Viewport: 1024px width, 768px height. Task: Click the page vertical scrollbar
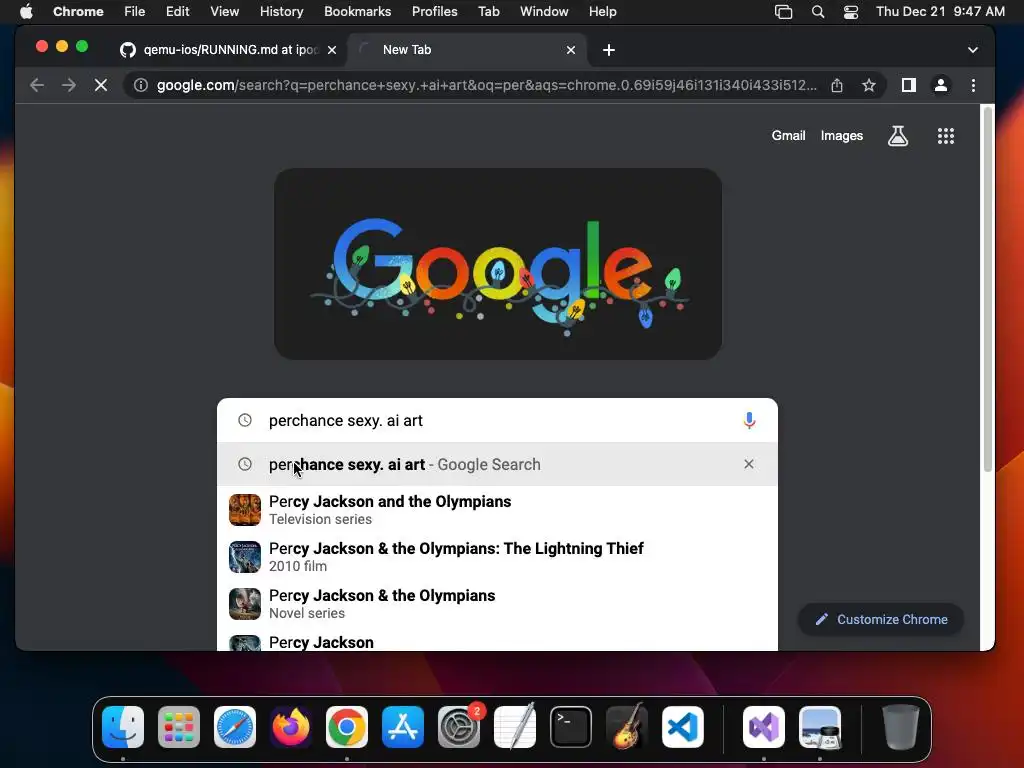click(x=987, y=289)
